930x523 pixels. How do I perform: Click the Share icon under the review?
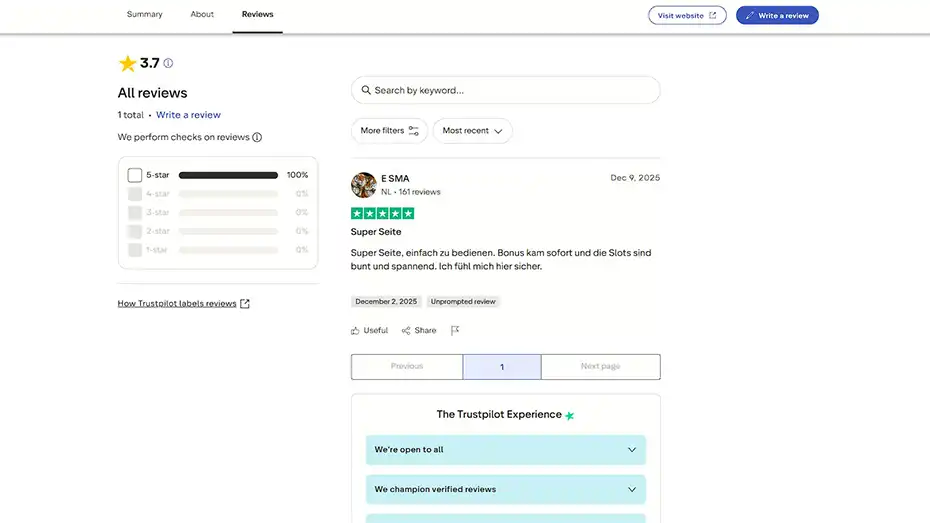click(406, 331)
